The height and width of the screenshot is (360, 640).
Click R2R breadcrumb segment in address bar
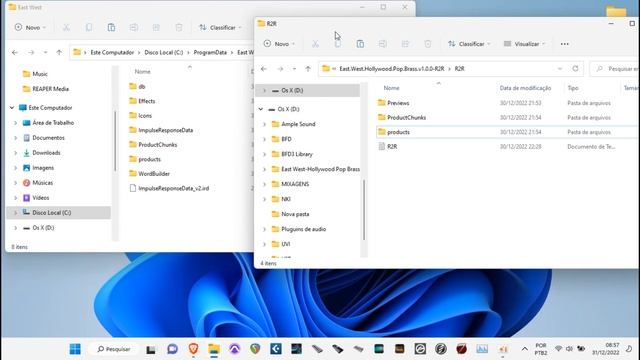pos(460,69)
